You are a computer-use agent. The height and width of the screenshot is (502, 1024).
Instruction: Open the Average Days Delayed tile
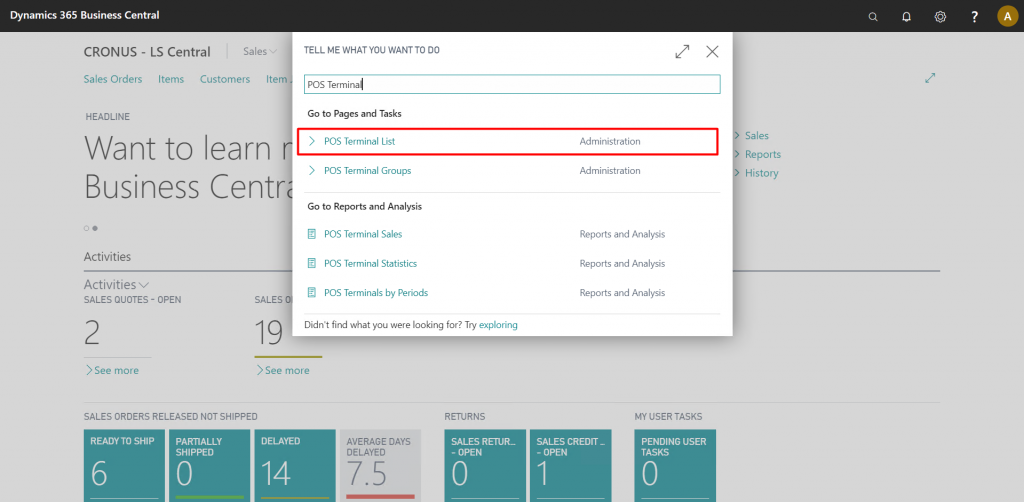380,465
